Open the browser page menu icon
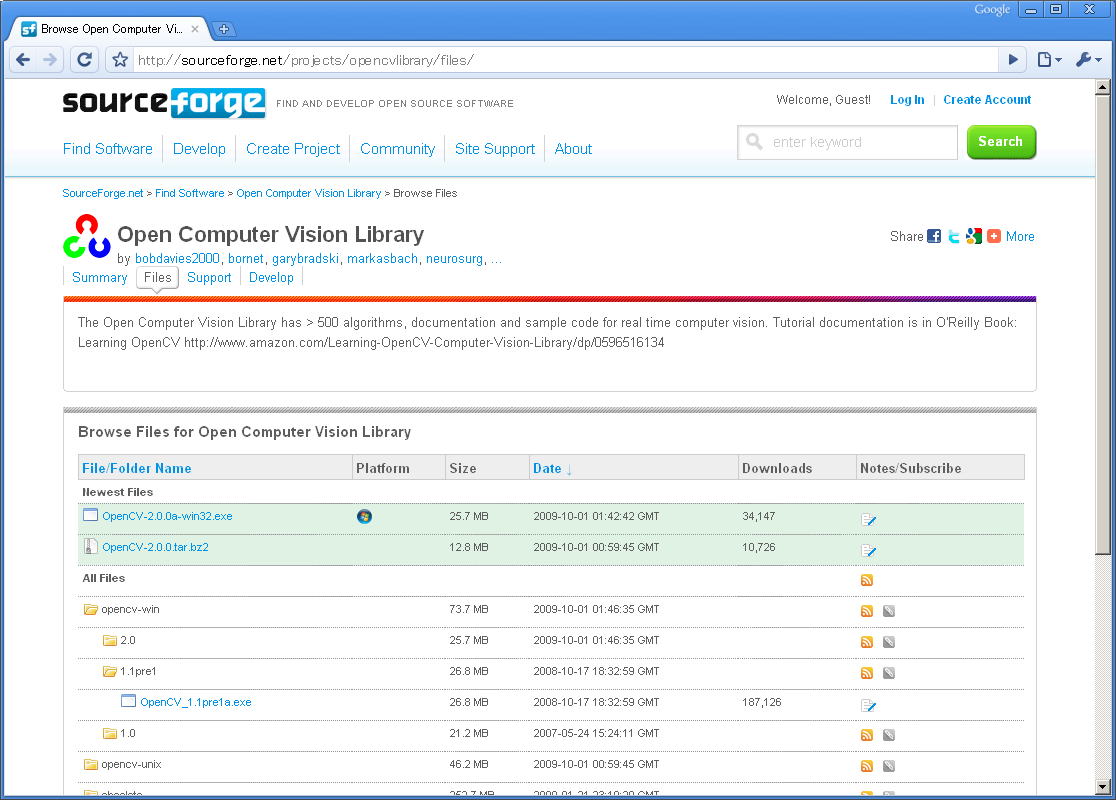This screenshot has height=800, width=1116. pos(1048,60)
